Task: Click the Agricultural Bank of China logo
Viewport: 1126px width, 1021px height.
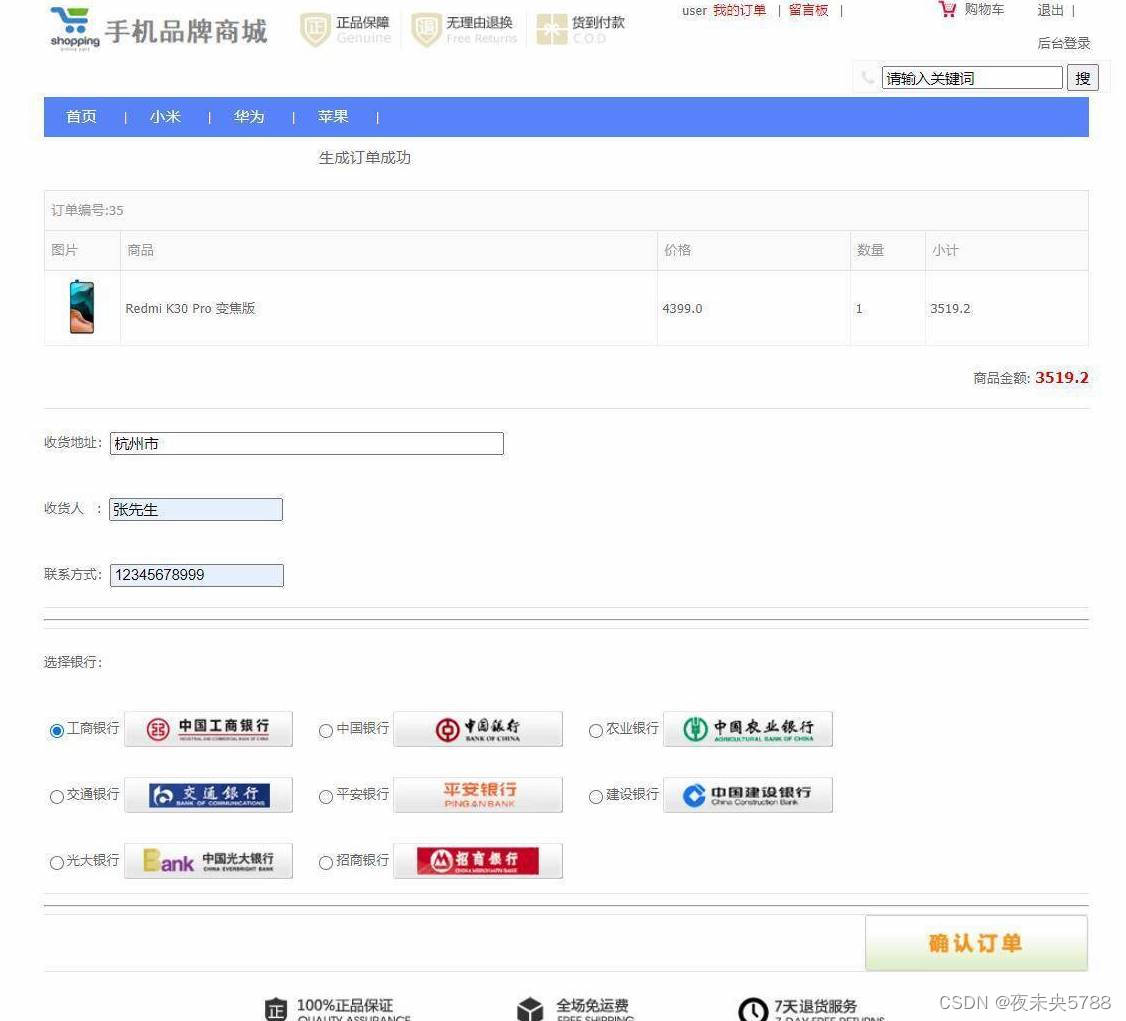Action: click(x=748, y=729)
